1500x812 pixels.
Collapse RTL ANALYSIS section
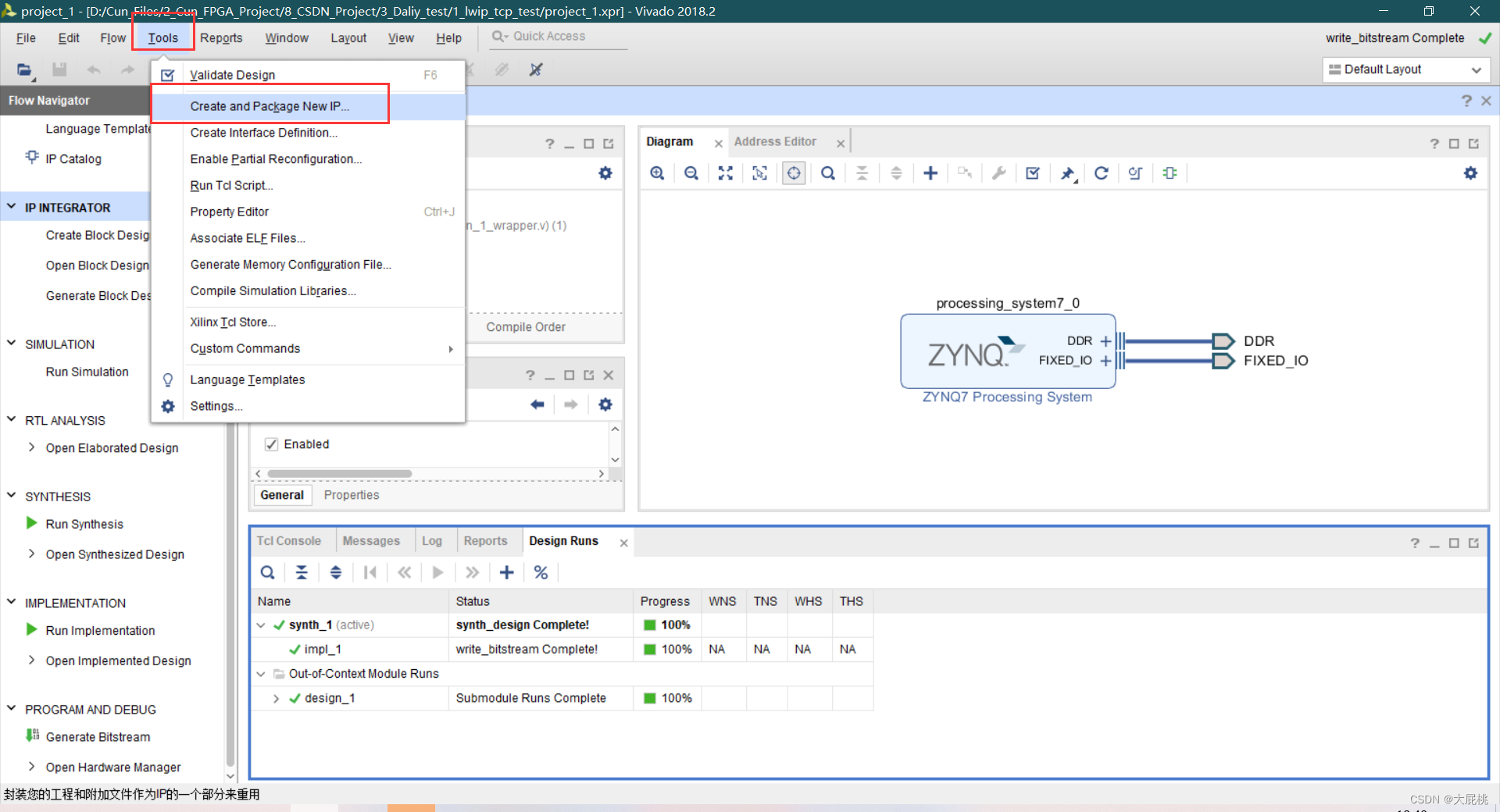point(12,419)
